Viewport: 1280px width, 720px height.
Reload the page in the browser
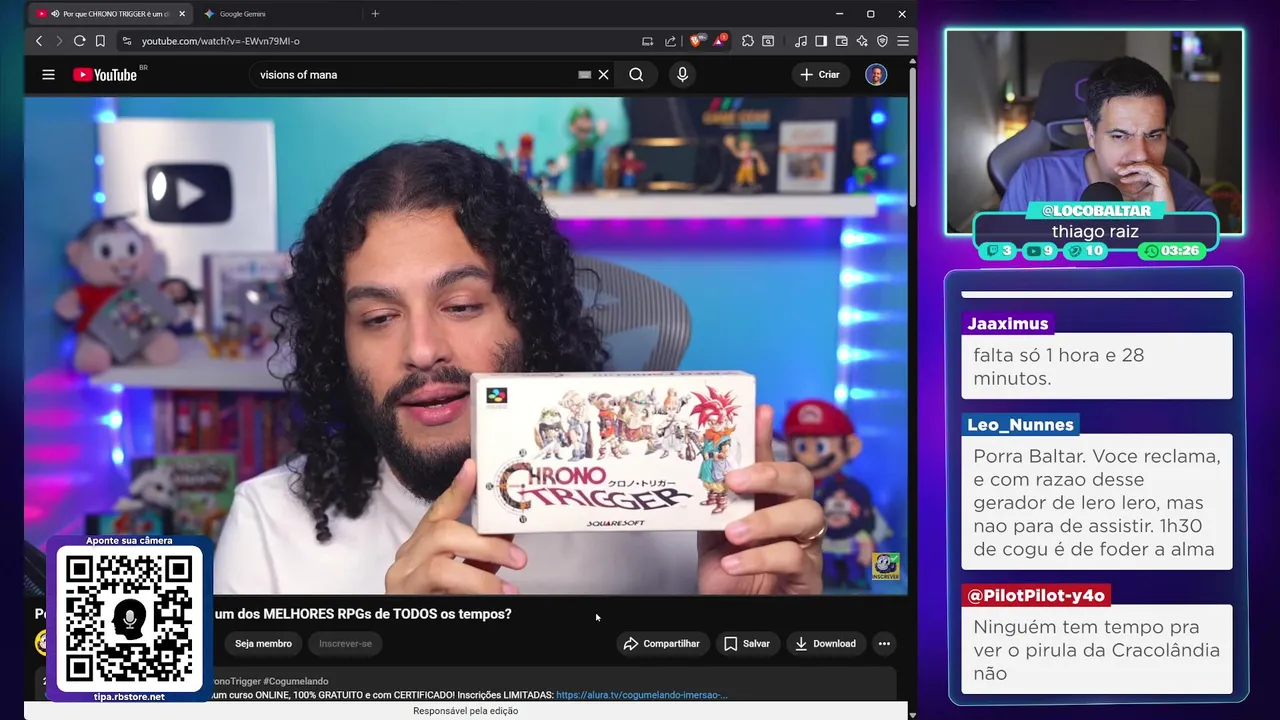click(x=79, y=41)
